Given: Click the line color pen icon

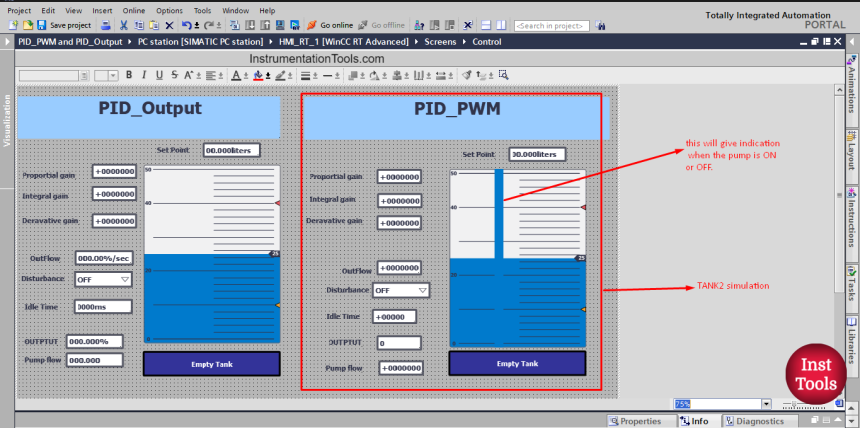Looking at the screenshot, I should point(280,75).
